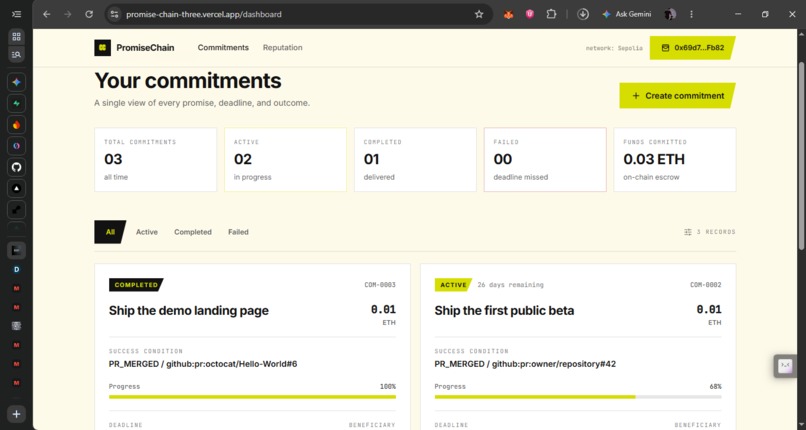806x430 pixels.
Task: Click the COMPLETED status badge on first card
Action: point(136,285)
